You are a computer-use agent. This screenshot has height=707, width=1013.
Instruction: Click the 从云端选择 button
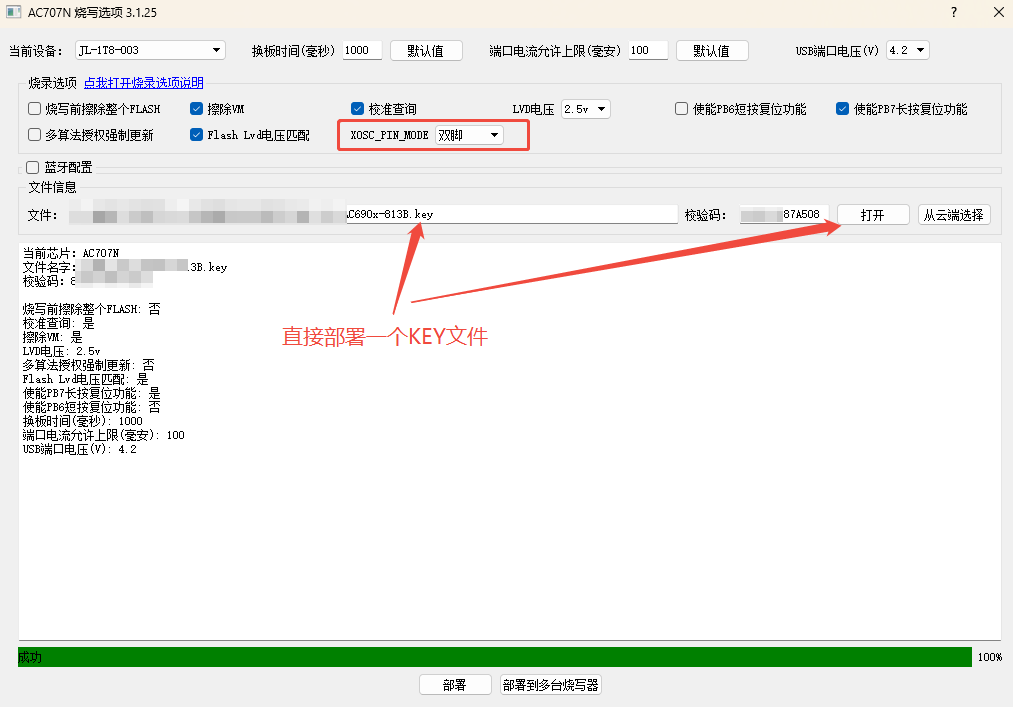[x=954, y=215]
